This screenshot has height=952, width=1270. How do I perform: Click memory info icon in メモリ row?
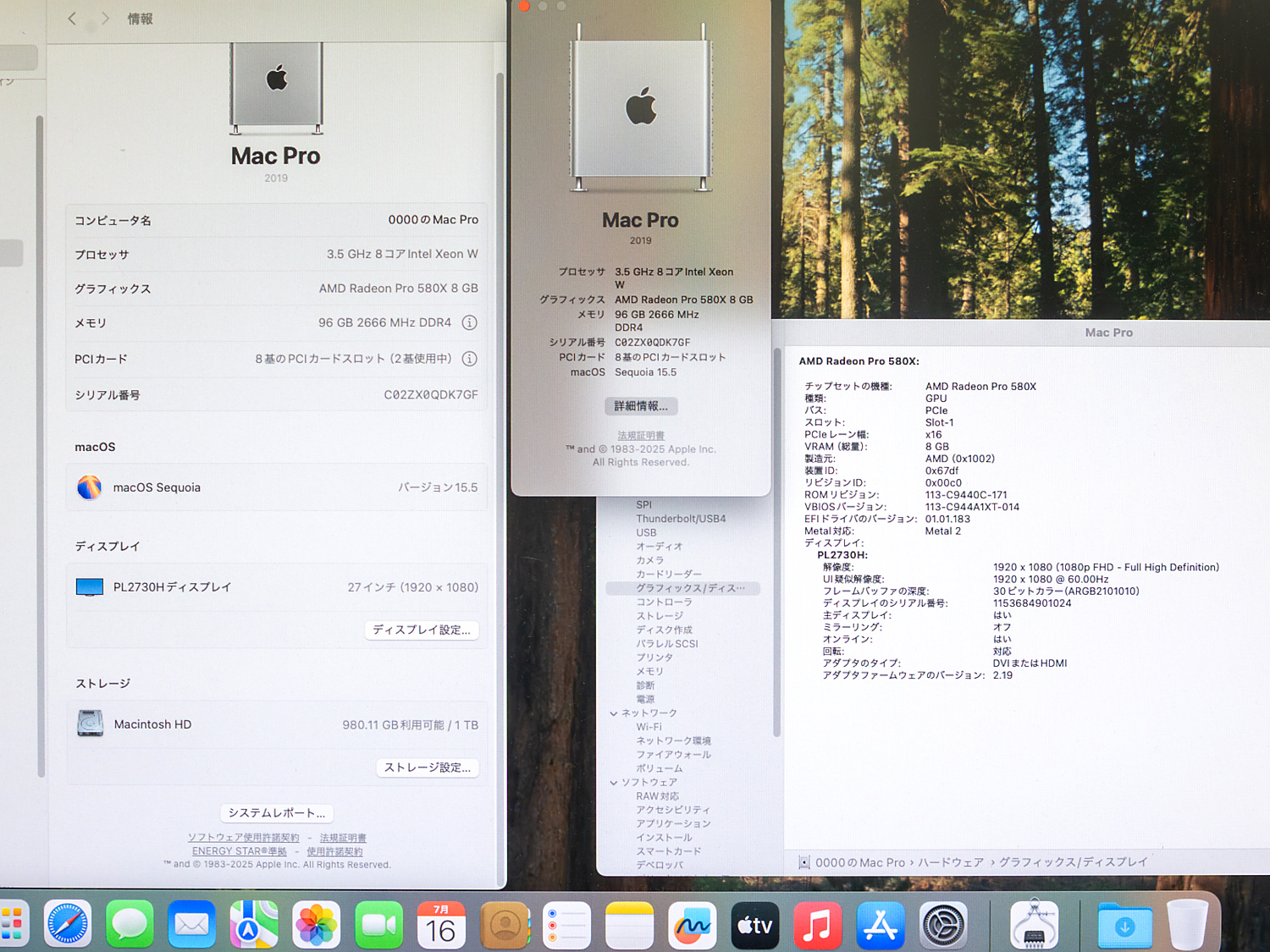coord(470,322)
